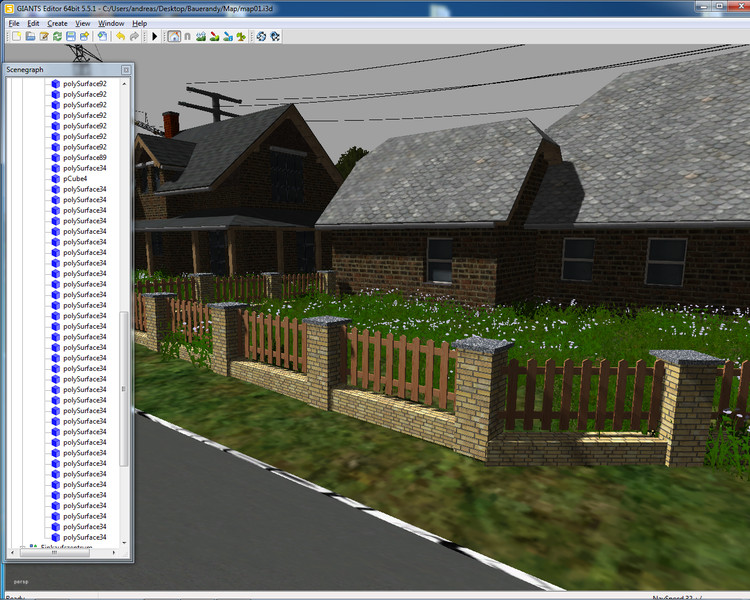Click the Scenegraph horizontal scrollbar thumb
Viewport: 750px width, 600px height.
click(54, 552)
